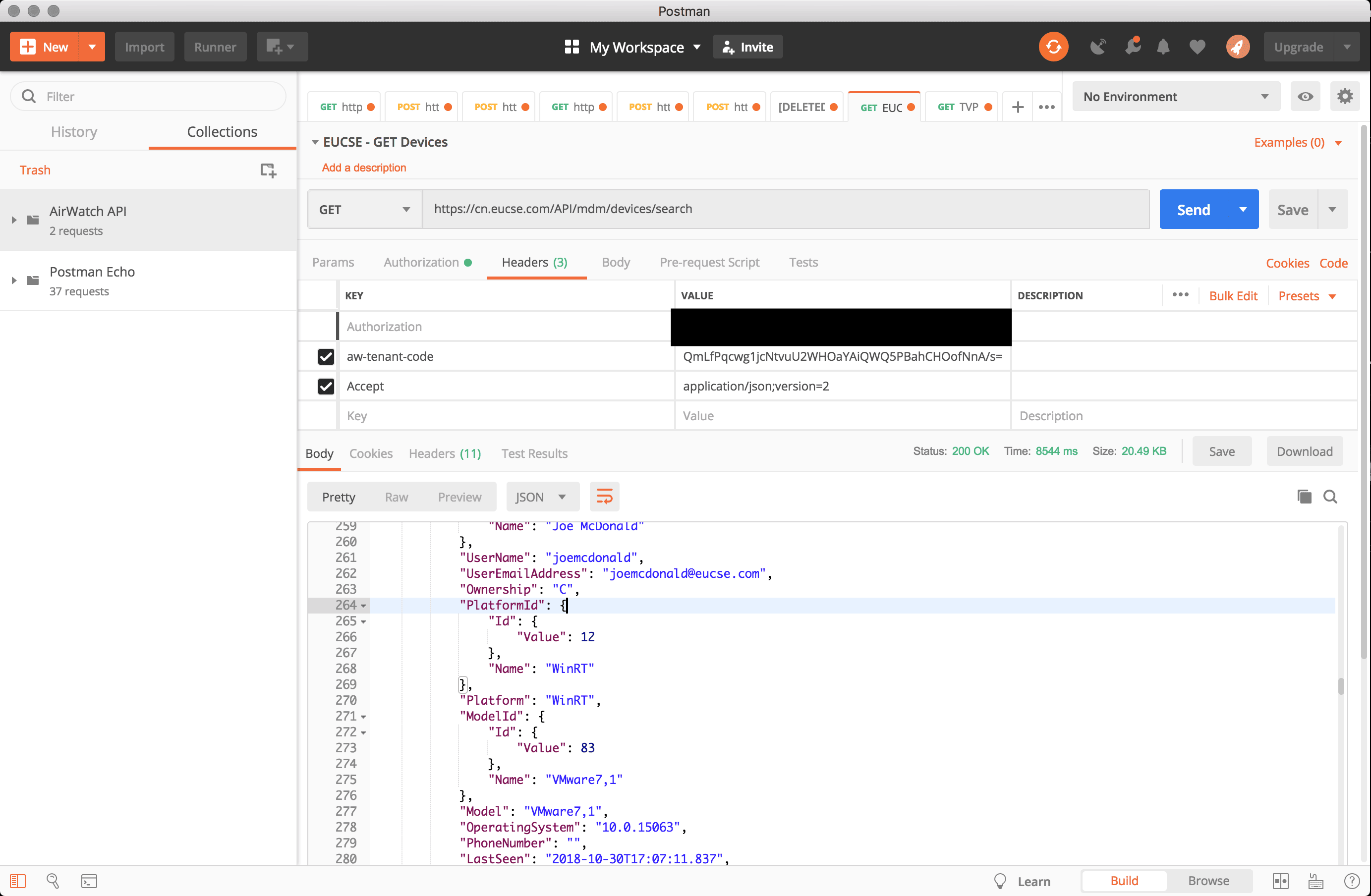This screenshot has height=896, width=1371.
Task: Open the Save button dropdown arrow
Action: pos(1332,209)
